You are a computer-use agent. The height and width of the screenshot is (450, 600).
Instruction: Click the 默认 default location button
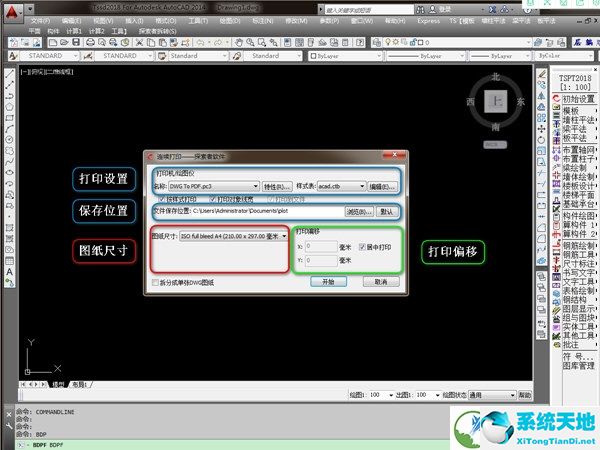[386, 211]
